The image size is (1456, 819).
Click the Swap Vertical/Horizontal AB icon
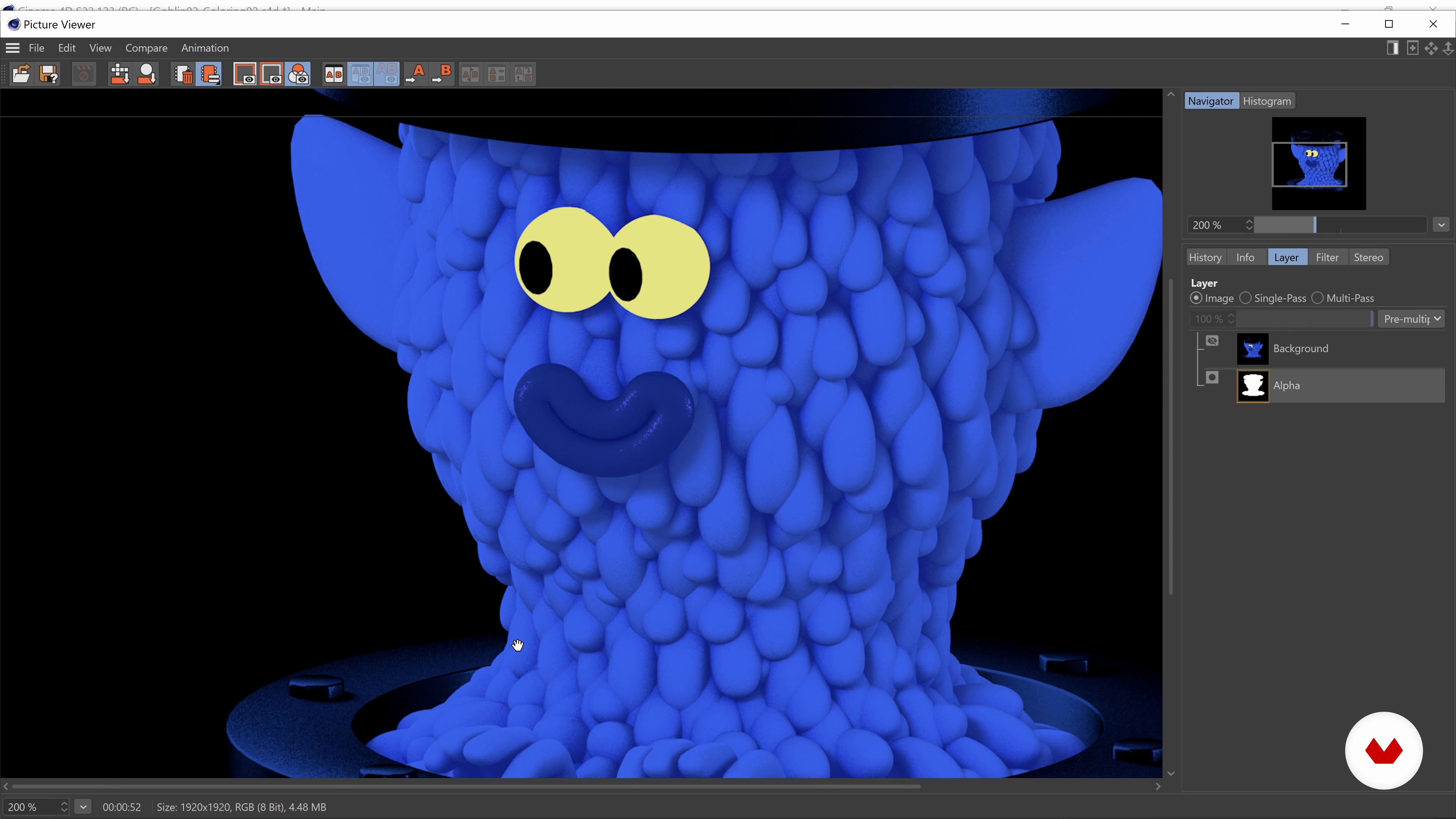point(524,75)
